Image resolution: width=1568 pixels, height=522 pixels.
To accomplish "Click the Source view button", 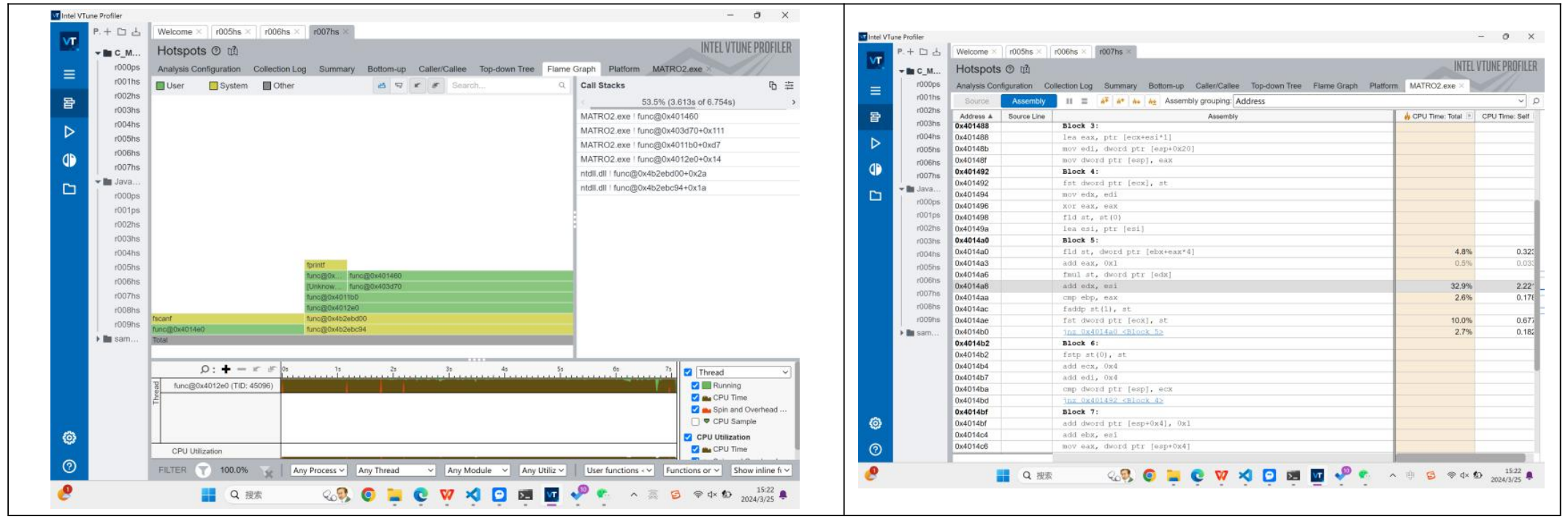I will [x=976, y=101].
